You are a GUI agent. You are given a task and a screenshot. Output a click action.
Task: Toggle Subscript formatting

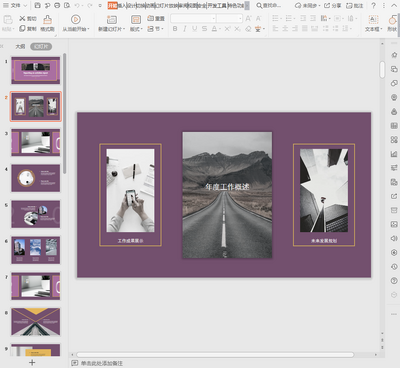[237, 29]
